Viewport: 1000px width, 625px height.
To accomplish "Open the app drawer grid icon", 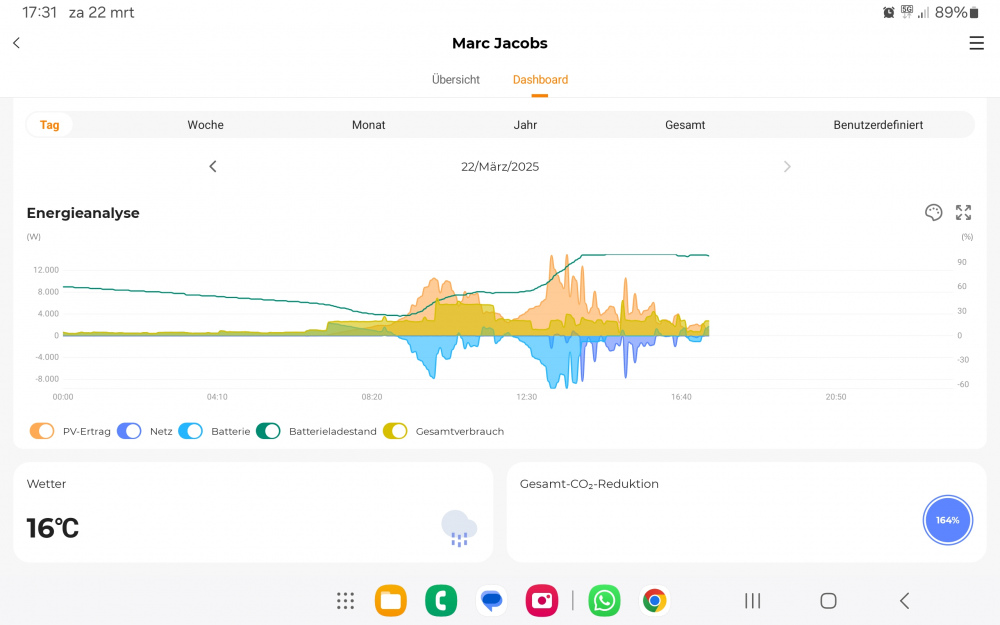I will pyautogui.click(x=345, y=600).
